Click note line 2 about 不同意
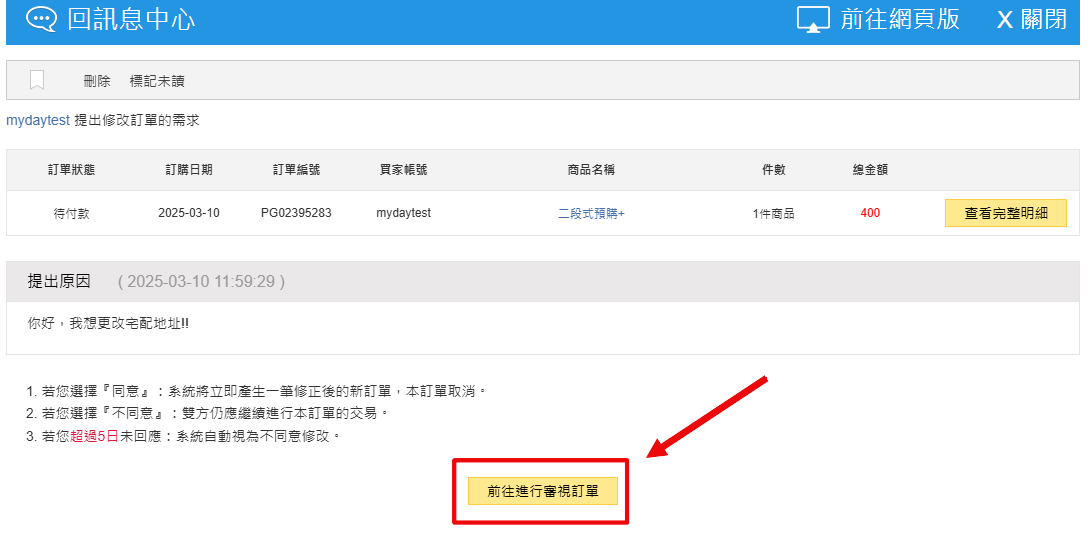The height and width of the screenshot is (538, 1090). coord(207,414)
